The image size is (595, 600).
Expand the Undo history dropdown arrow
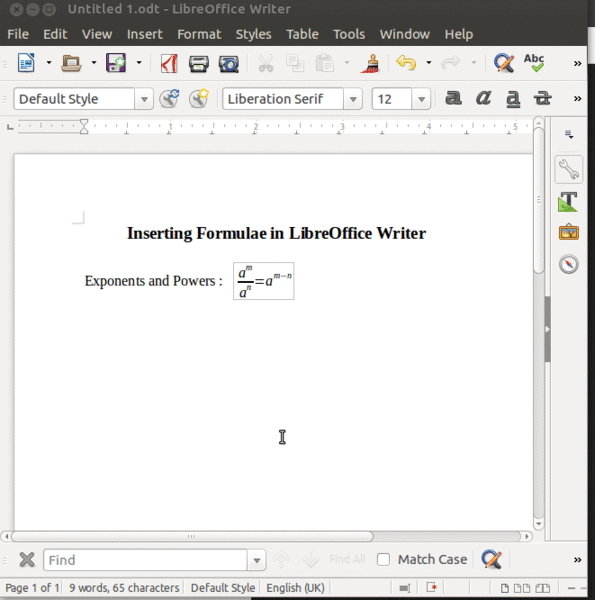[x=429, y=62]
